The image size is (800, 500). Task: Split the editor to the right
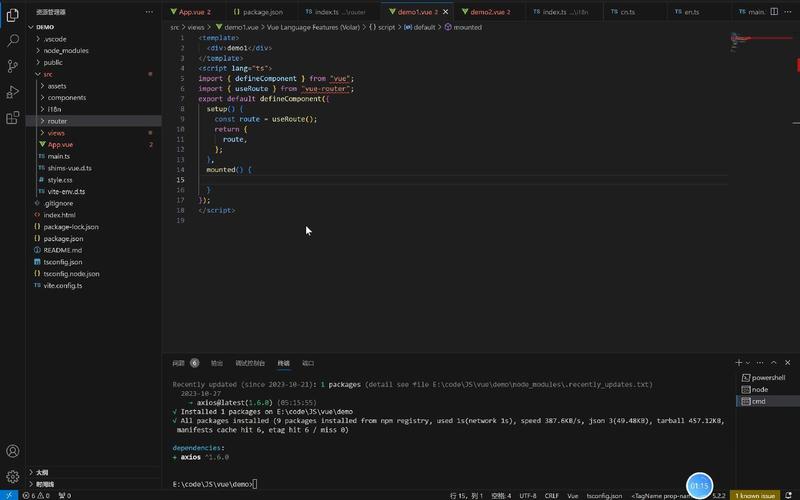click(x=774, y=11)
